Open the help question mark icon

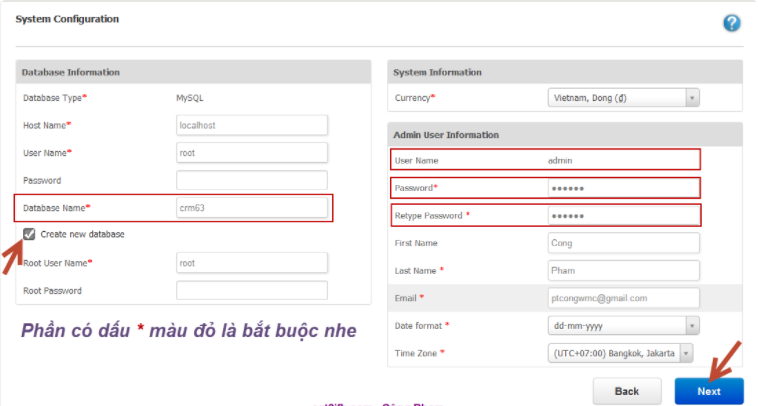point(731,23)
